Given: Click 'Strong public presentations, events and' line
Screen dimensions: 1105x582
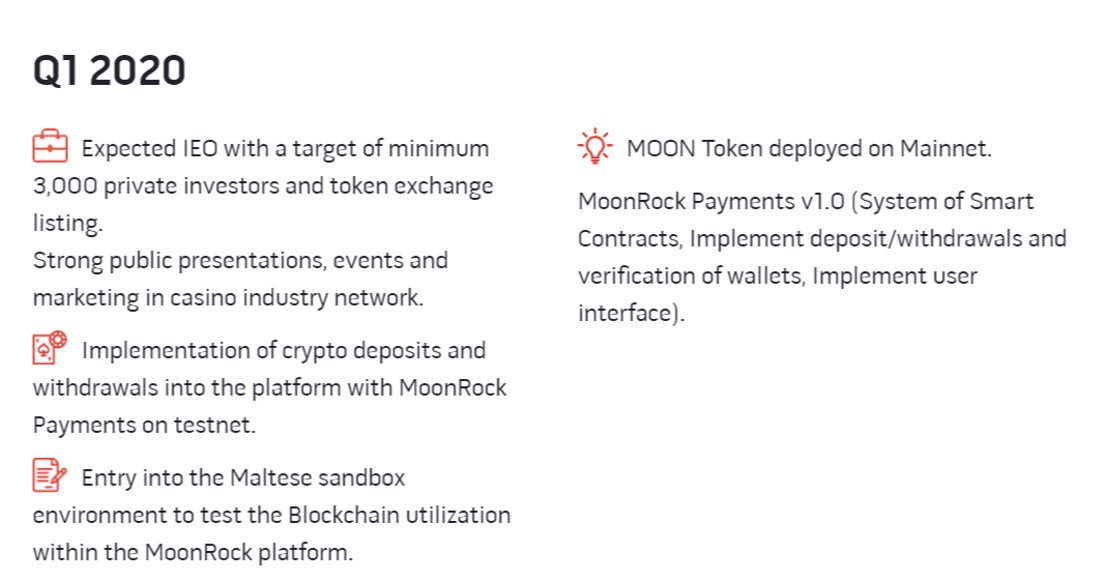Looking at the screenshot, I should coord(240,261).
